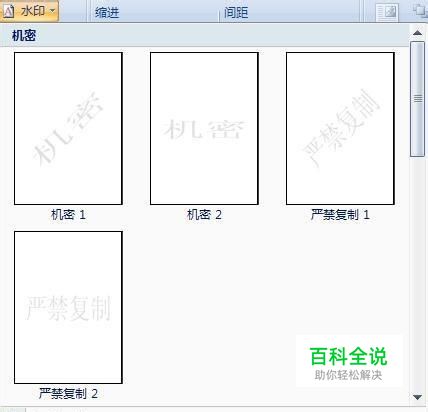Screen dimensions: 428x412
Task: Select the 机密 2 horizontal watermark thumbnail
Action: click(x=204, y=128)
